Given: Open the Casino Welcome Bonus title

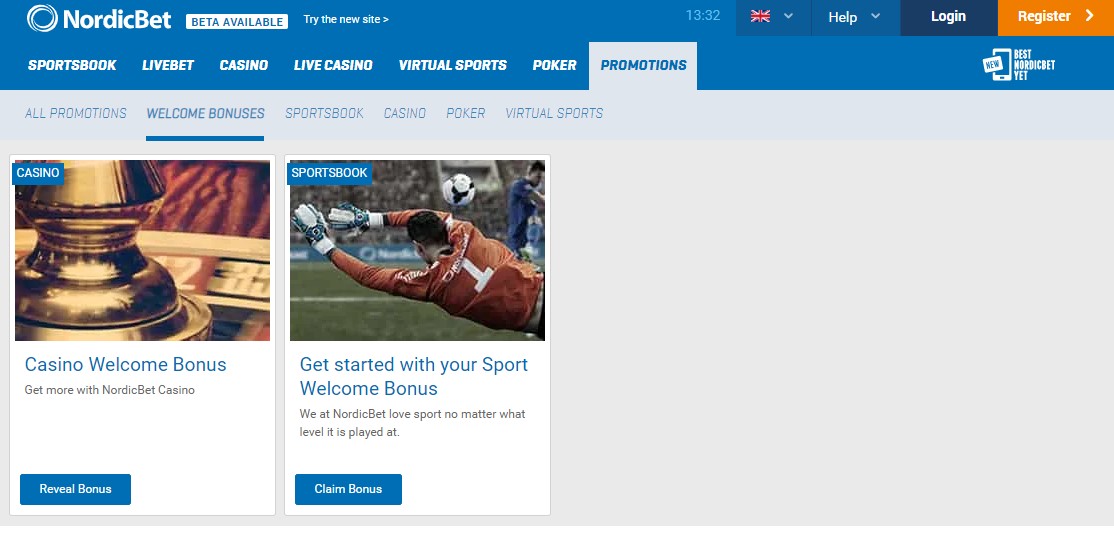Looking at the screenshot, I should (126, 364).
